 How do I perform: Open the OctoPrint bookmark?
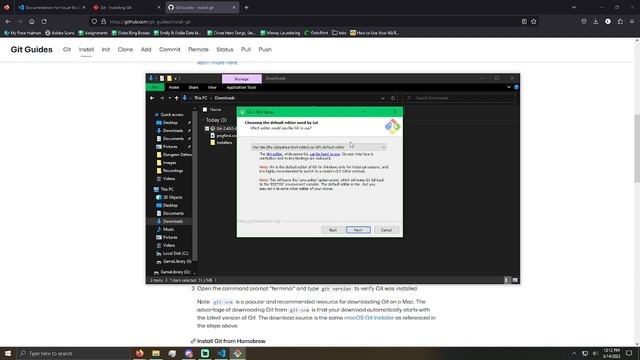[x=316, y=33]
